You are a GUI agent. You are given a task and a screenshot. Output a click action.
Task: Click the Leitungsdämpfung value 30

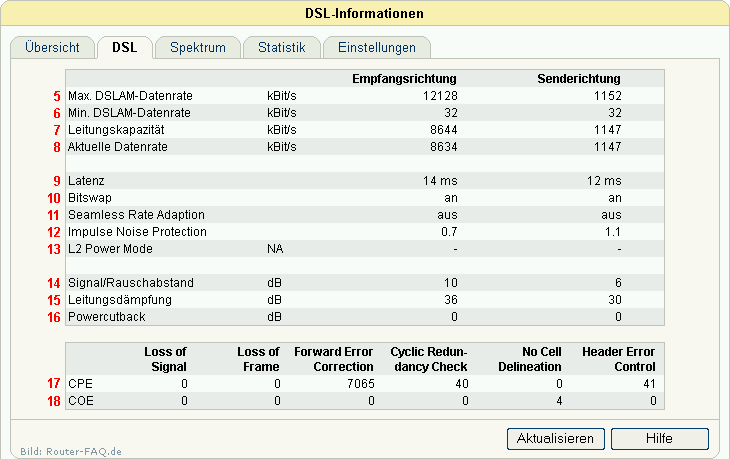coord(615,300)
